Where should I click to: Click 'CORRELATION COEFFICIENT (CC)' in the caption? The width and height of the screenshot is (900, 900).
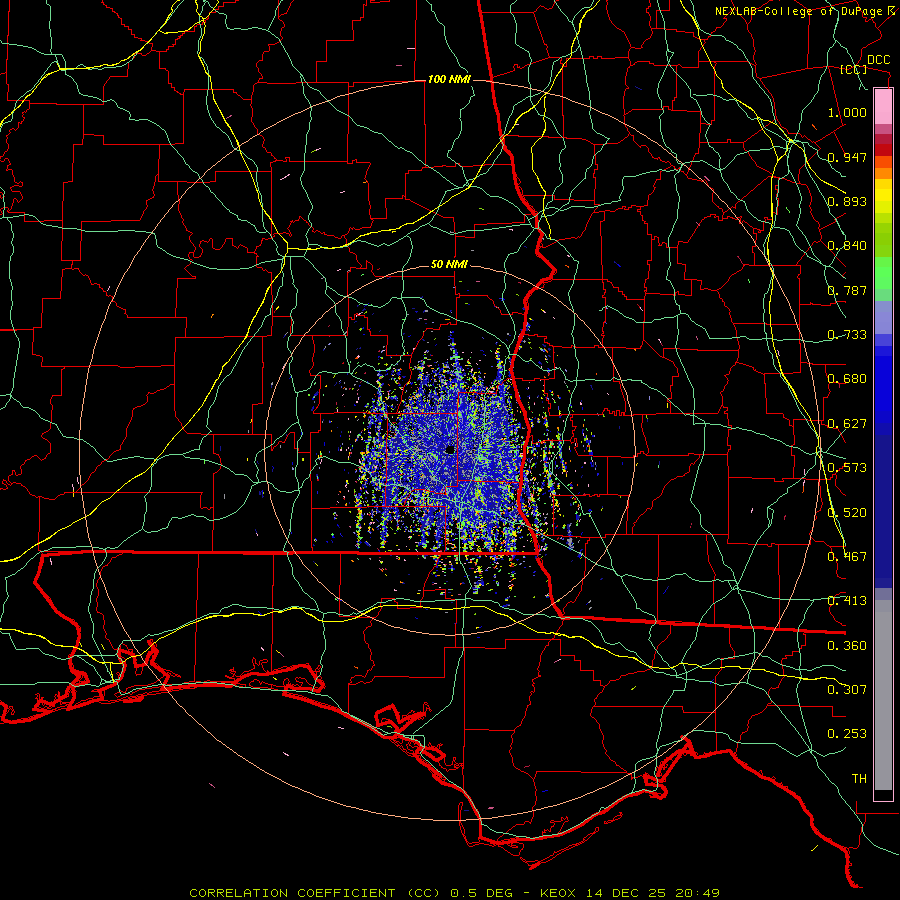pos(315,893)
